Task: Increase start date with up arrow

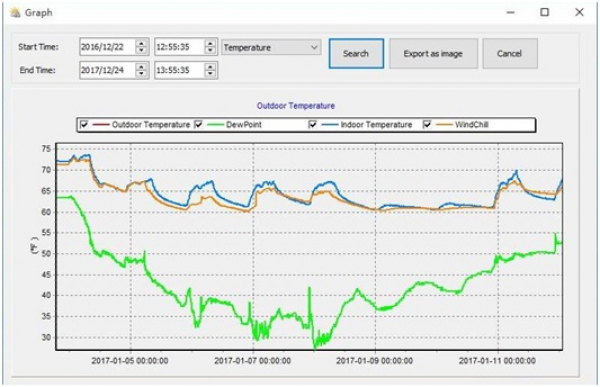Action: point(142,43)
